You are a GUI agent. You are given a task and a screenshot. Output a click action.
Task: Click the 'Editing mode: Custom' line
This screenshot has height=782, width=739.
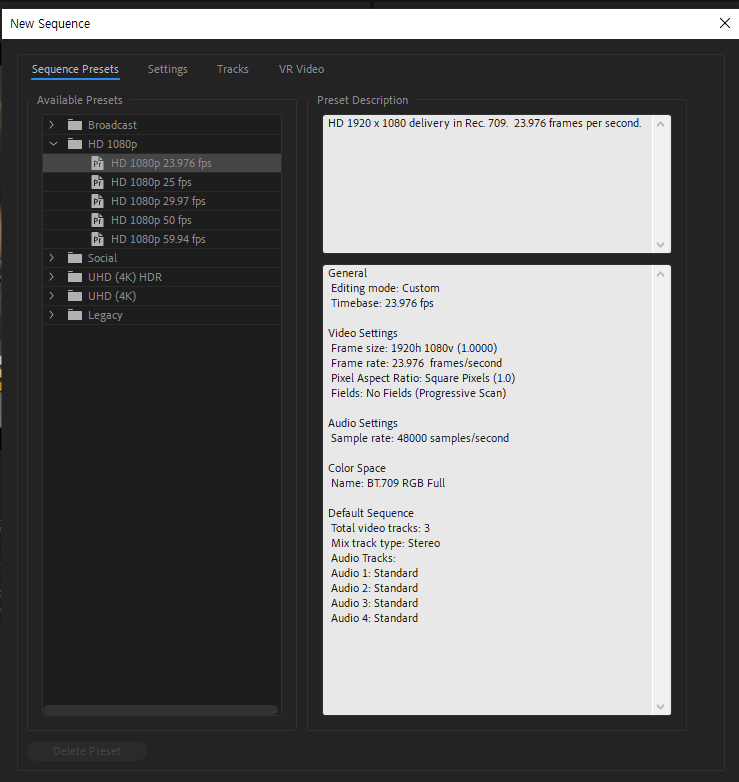(385, 288)
